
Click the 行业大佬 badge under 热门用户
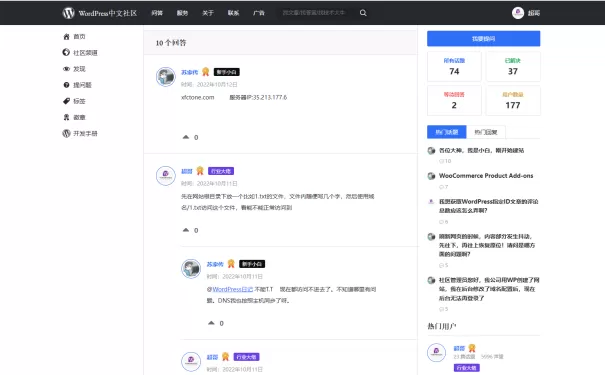pyautogui.click(x=466, y=368)
